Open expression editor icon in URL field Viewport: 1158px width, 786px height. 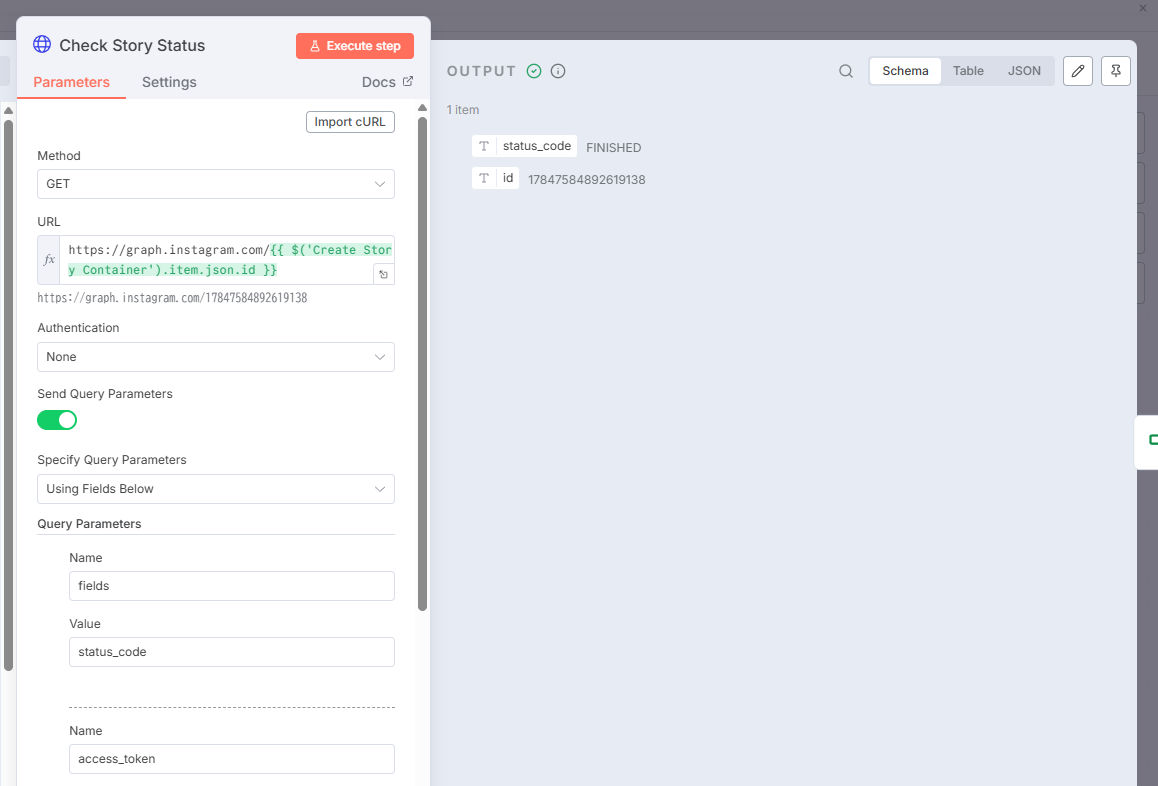(x=383, y=274)
